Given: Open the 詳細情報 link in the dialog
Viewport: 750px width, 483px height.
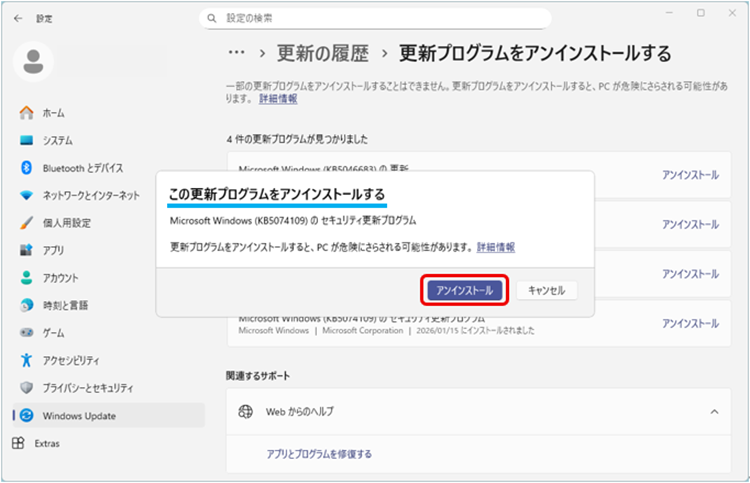Looking at the screenshot, I should [x=496, y=247].
